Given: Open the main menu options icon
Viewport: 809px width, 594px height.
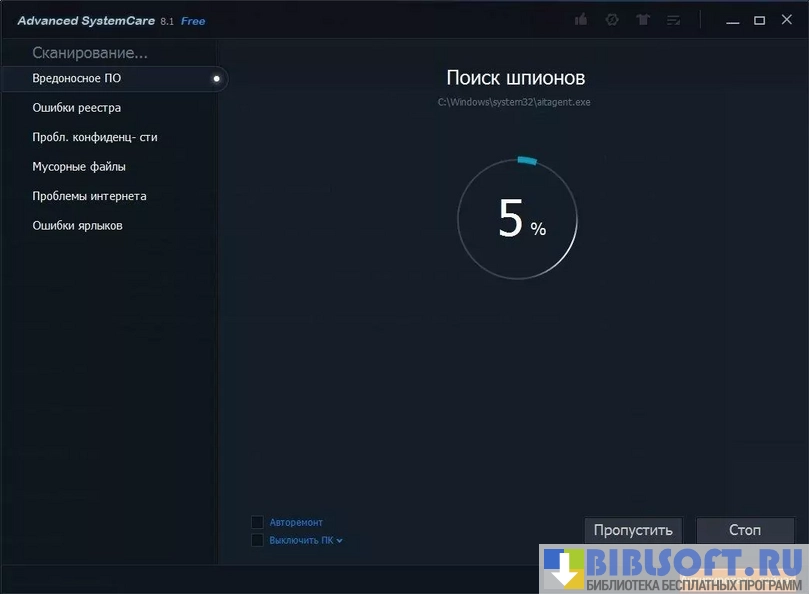Looking at the screenshot, I should pyautogui.click(x=674, y=20).
